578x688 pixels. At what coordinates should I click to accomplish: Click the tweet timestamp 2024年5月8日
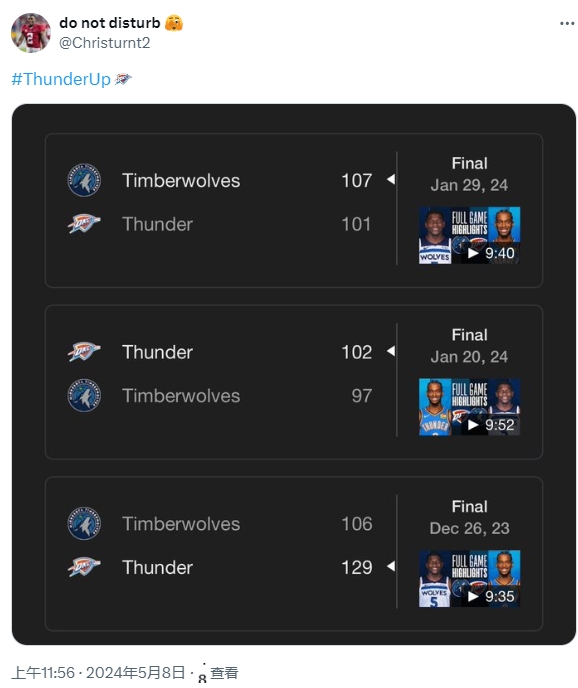click(135, 673)
